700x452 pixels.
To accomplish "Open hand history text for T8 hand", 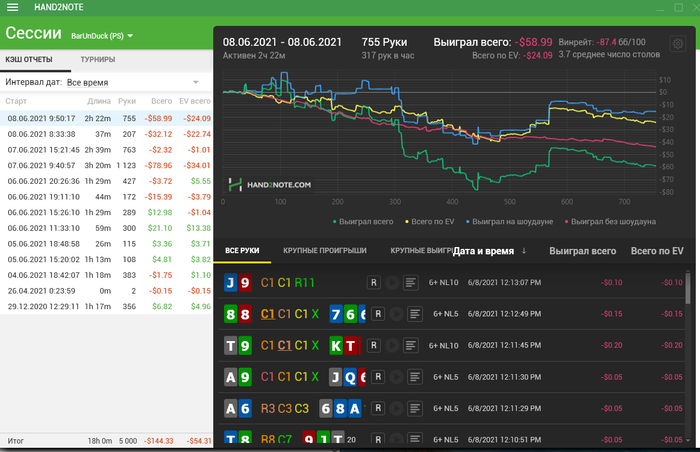I will coord(415,439).
